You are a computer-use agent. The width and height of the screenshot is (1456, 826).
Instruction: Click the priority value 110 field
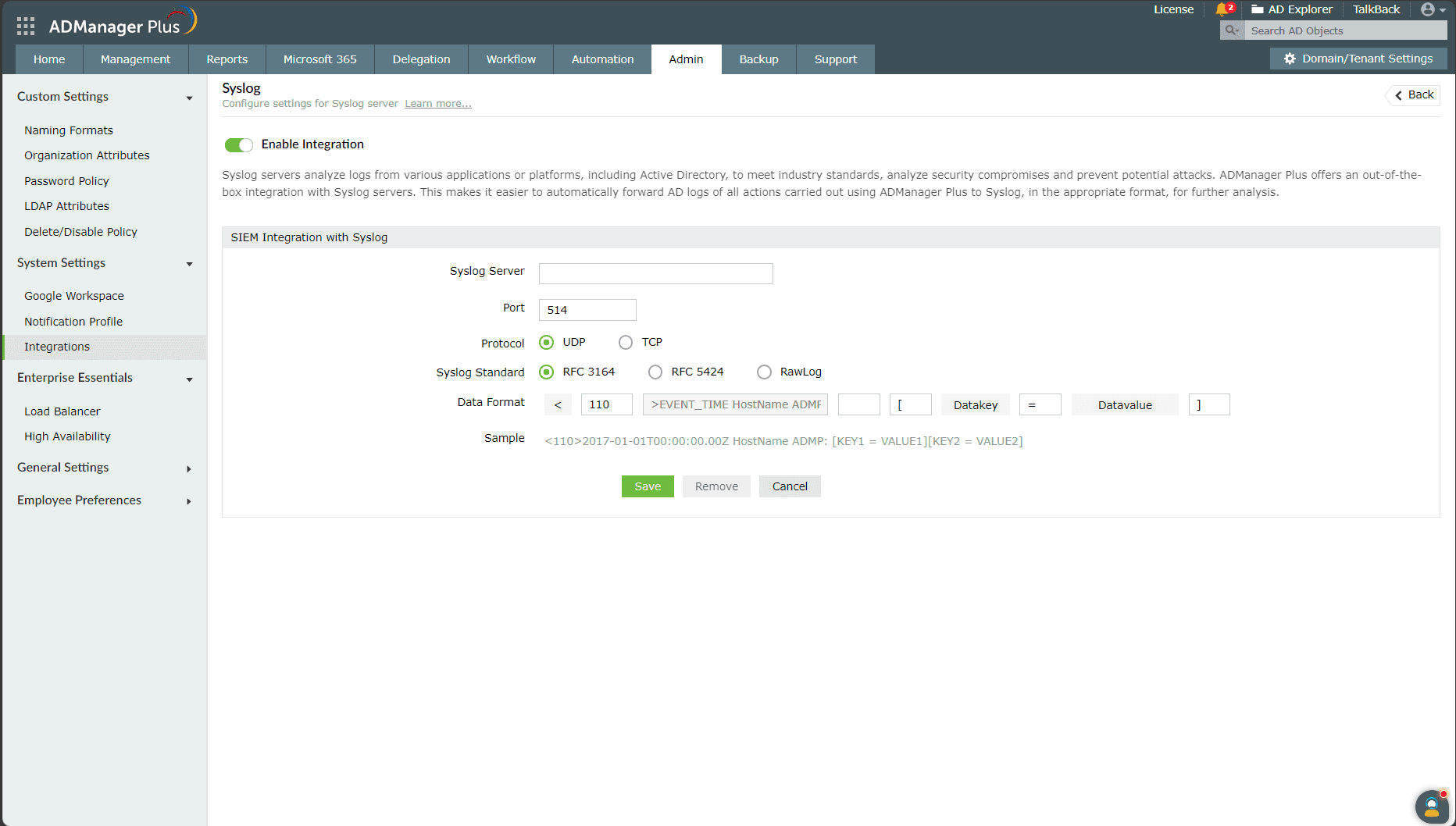coord(607,404)
